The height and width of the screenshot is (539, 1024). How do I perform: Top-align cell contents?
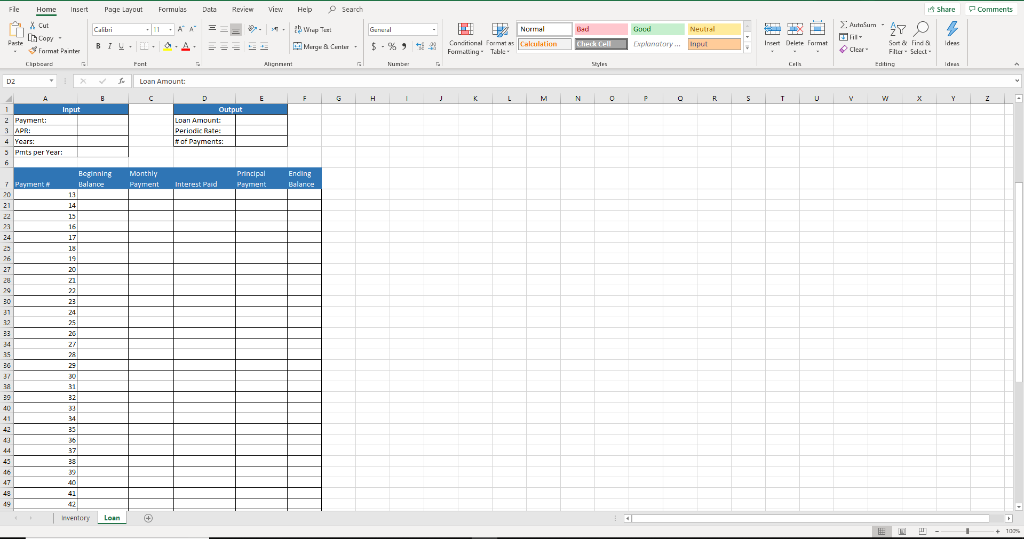212,29
